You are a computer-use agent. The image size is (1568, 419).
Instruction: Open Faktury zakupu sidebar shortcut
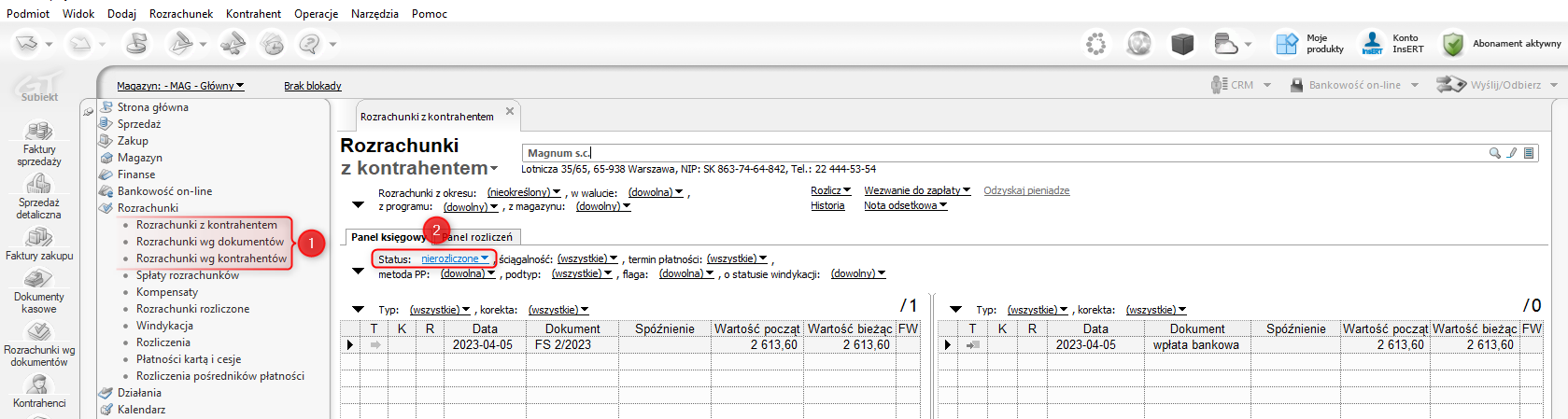click(39, 244)
